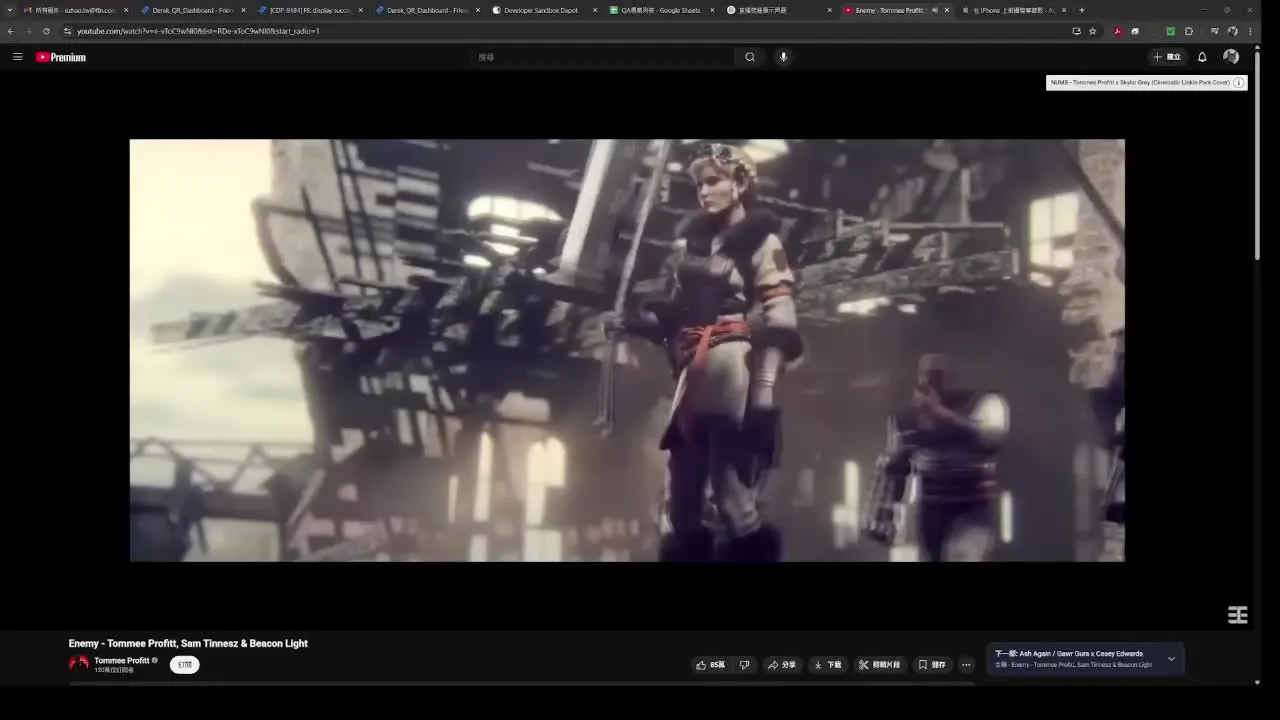Open the clip scissors button
The image size is (1280, 720).
879,665
